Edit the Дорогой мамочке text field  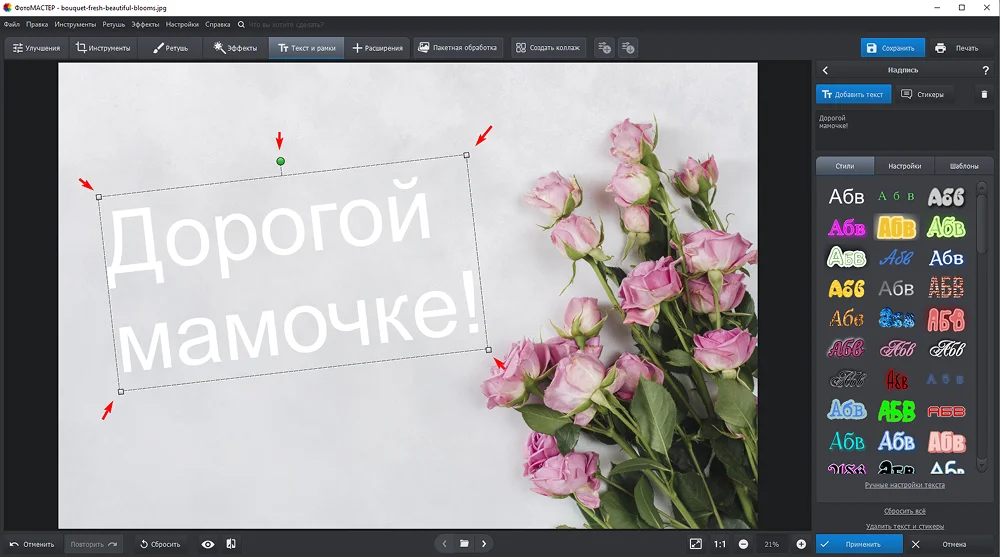pyautogui.click(x=904, y=130)
